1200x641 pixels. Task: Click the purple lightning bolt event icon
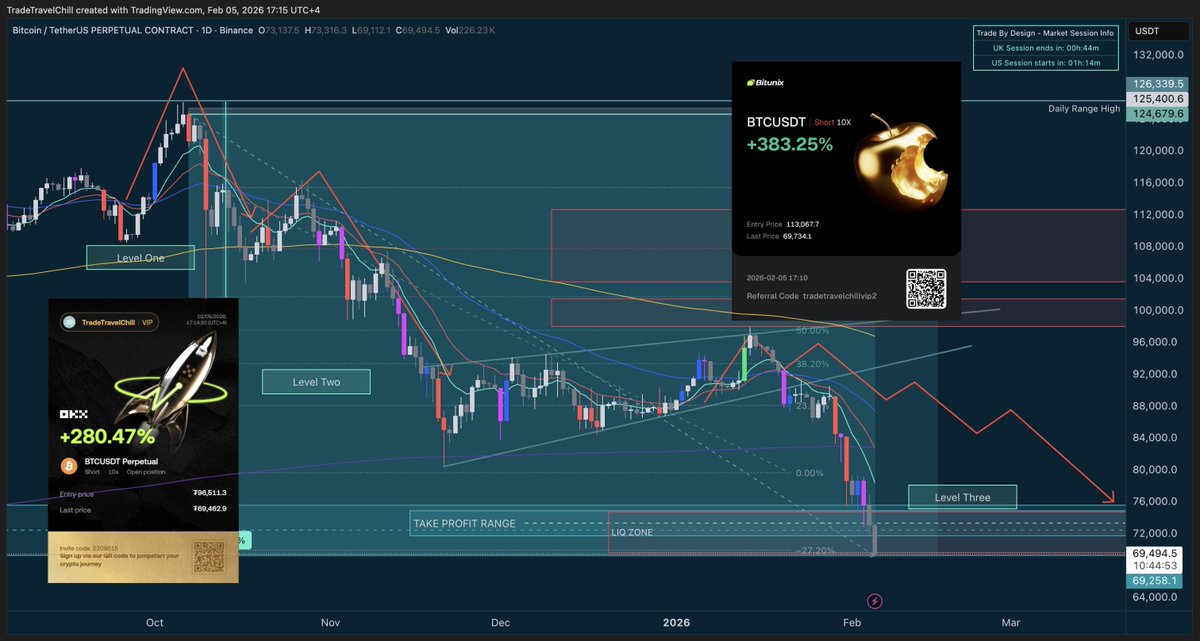tap(875, 601)
